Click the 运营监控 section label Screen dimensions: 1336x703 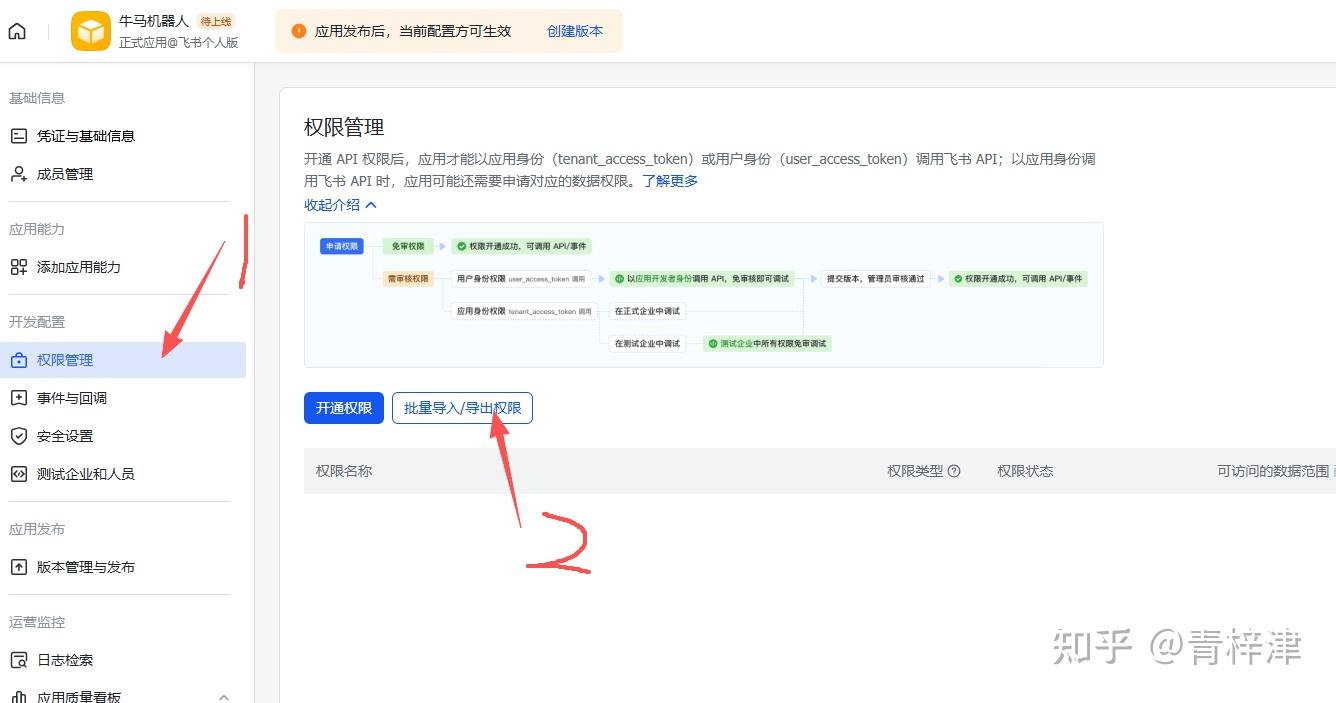pos(37,622)
